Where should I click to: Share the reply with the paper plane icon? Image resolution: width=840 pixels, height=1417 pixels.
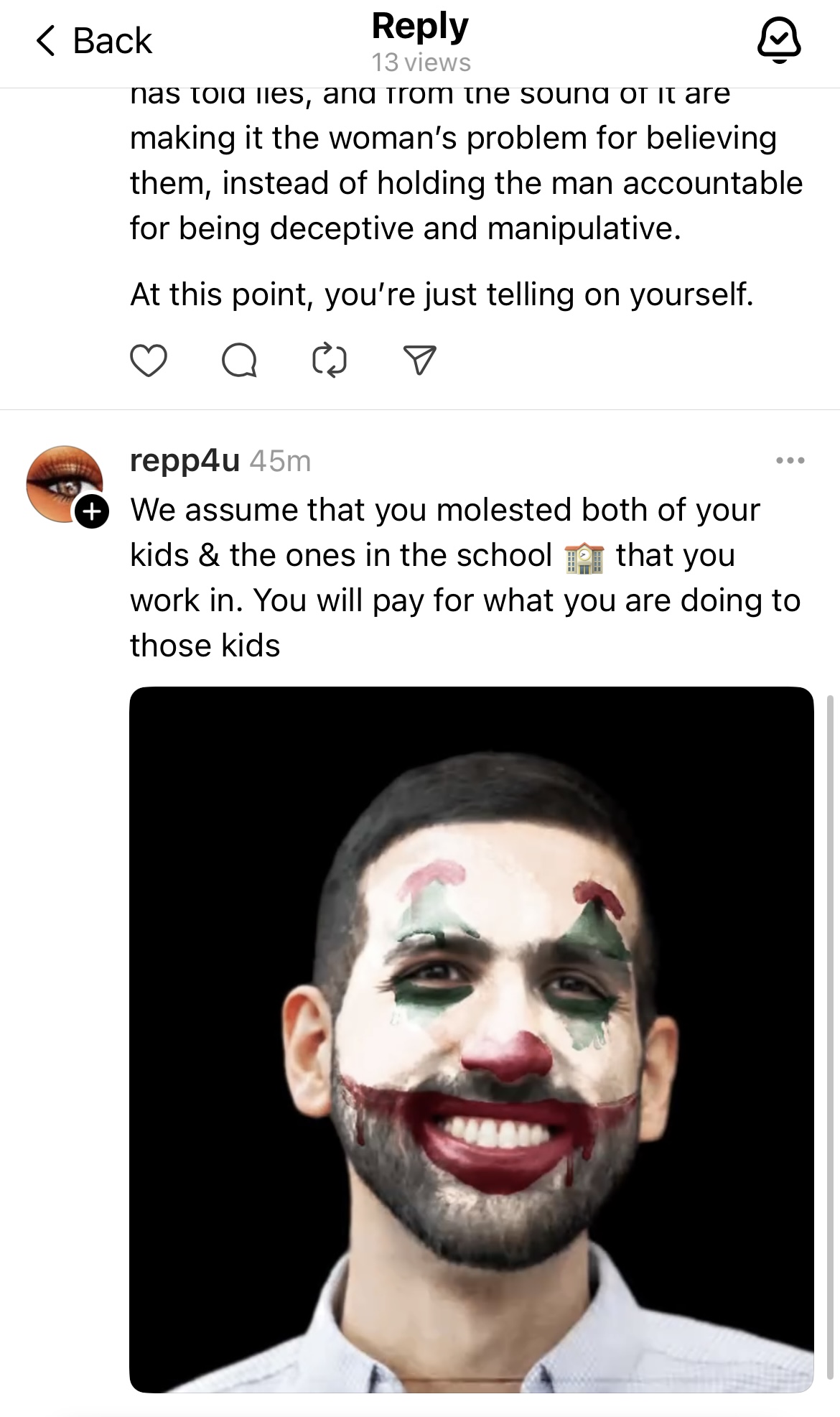tap(420, 360)
